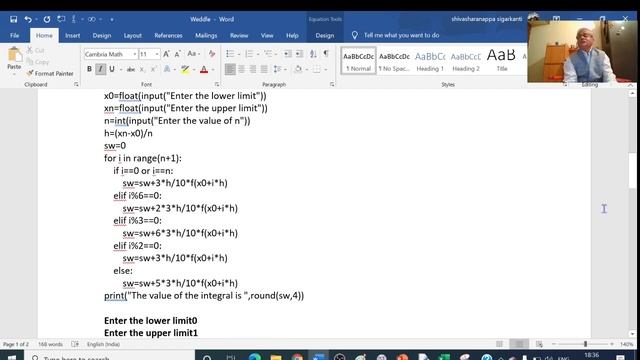Sort the selected paragraphs

click(313, 54)
